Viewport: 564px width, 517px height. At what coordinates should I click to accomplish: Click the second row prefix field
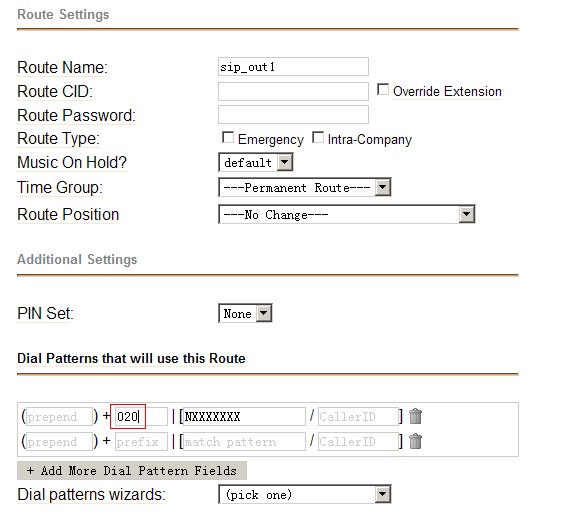click(x=141, y=441)
